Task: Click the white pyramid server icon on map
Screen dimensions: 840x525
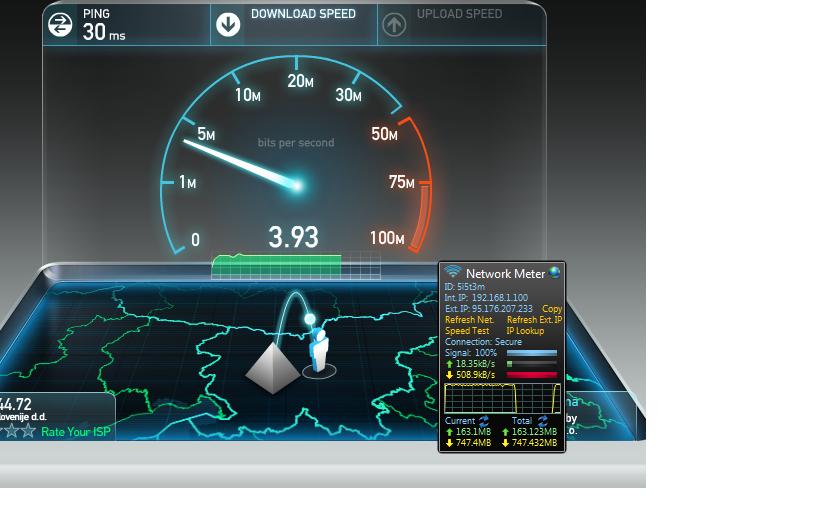Action: (273, 365)
